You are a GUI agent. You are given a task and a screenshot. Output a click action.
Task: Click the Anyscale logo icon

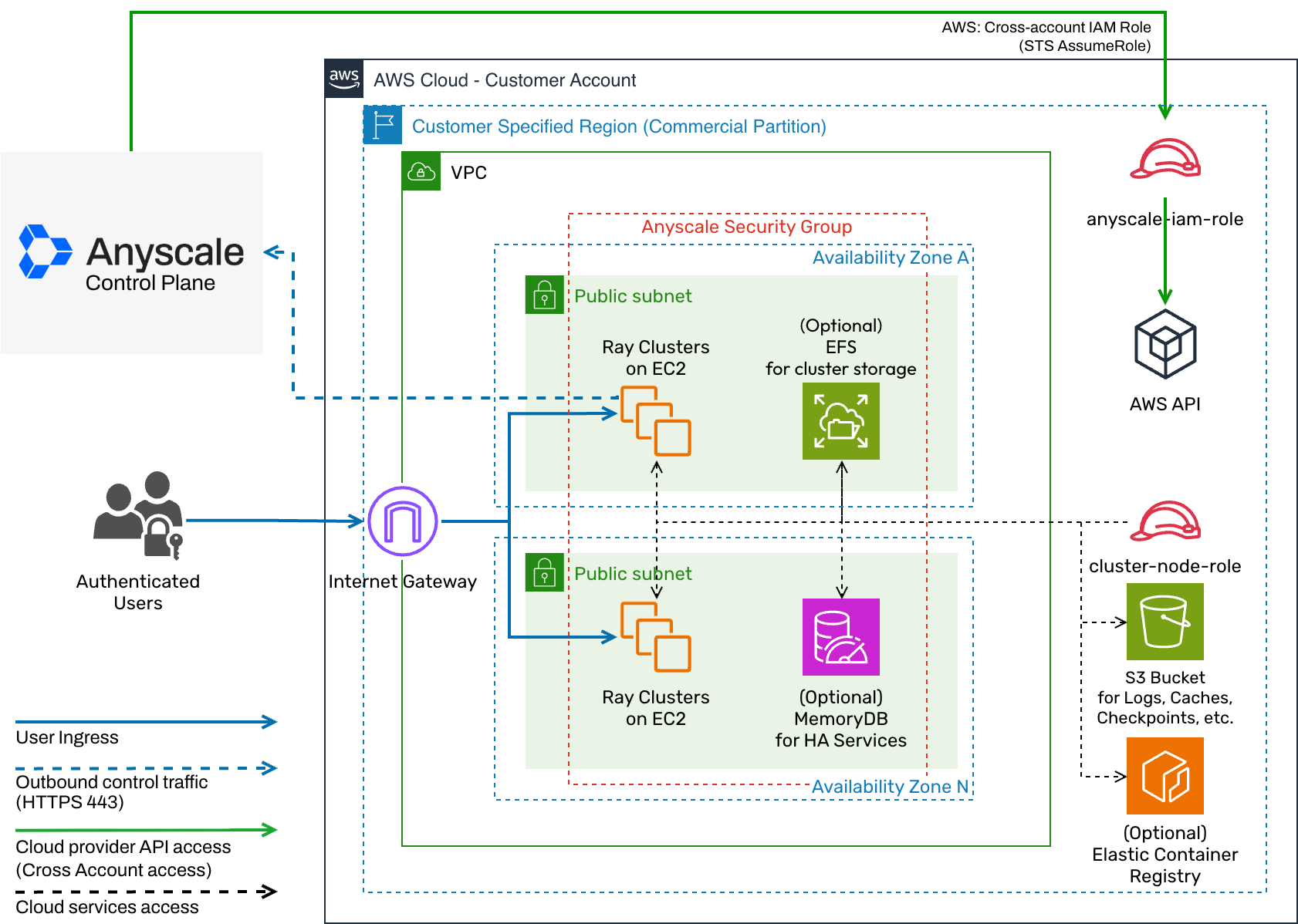[45, 251]
